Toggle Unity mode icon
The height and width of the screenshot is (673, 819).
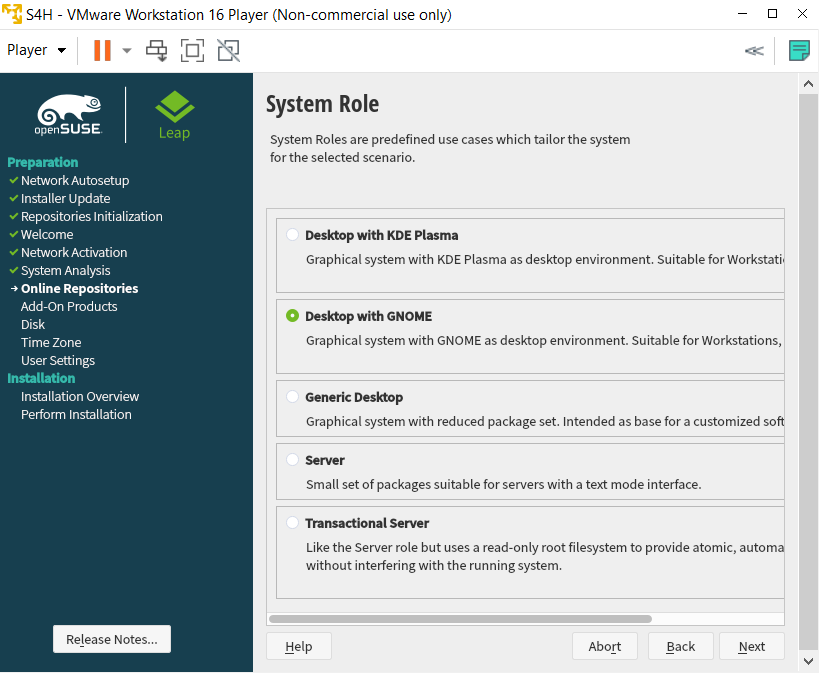pyautogui.click(x=228, y=51)
